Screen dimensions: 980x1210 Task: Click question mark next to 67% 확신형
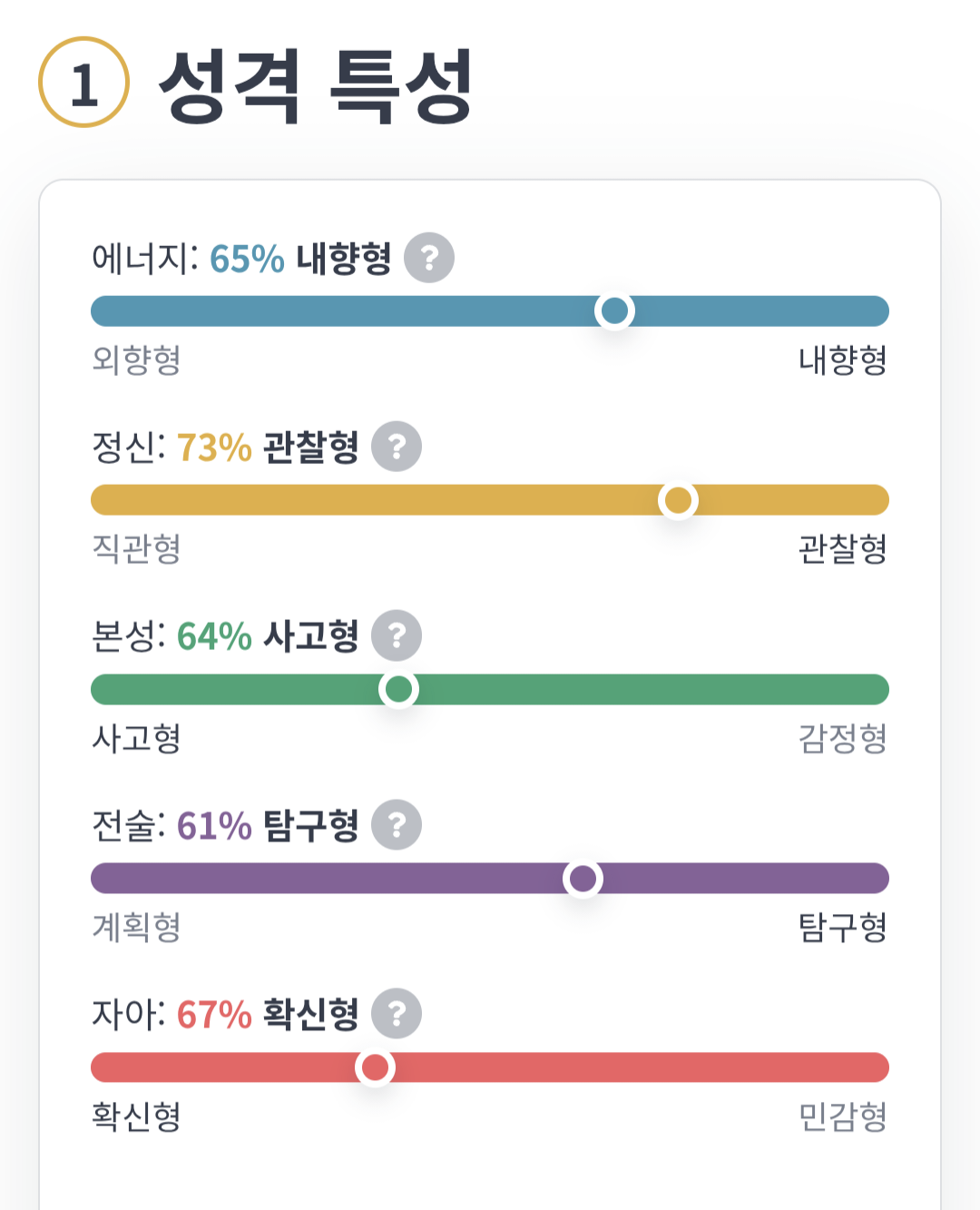tap(397, 1013)
